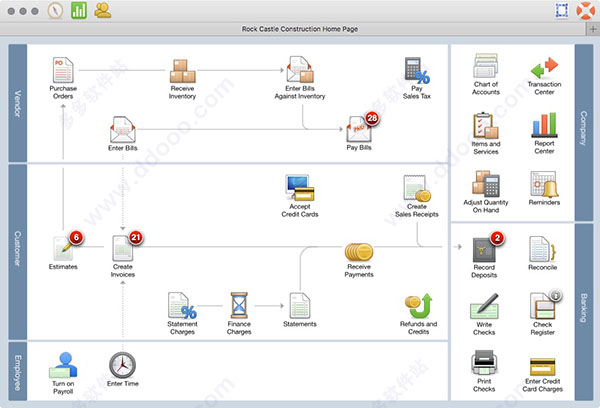Viewport: 600px width, 408px height.
Task: Click the Print Checks printer icon
Action: (484, 362)
